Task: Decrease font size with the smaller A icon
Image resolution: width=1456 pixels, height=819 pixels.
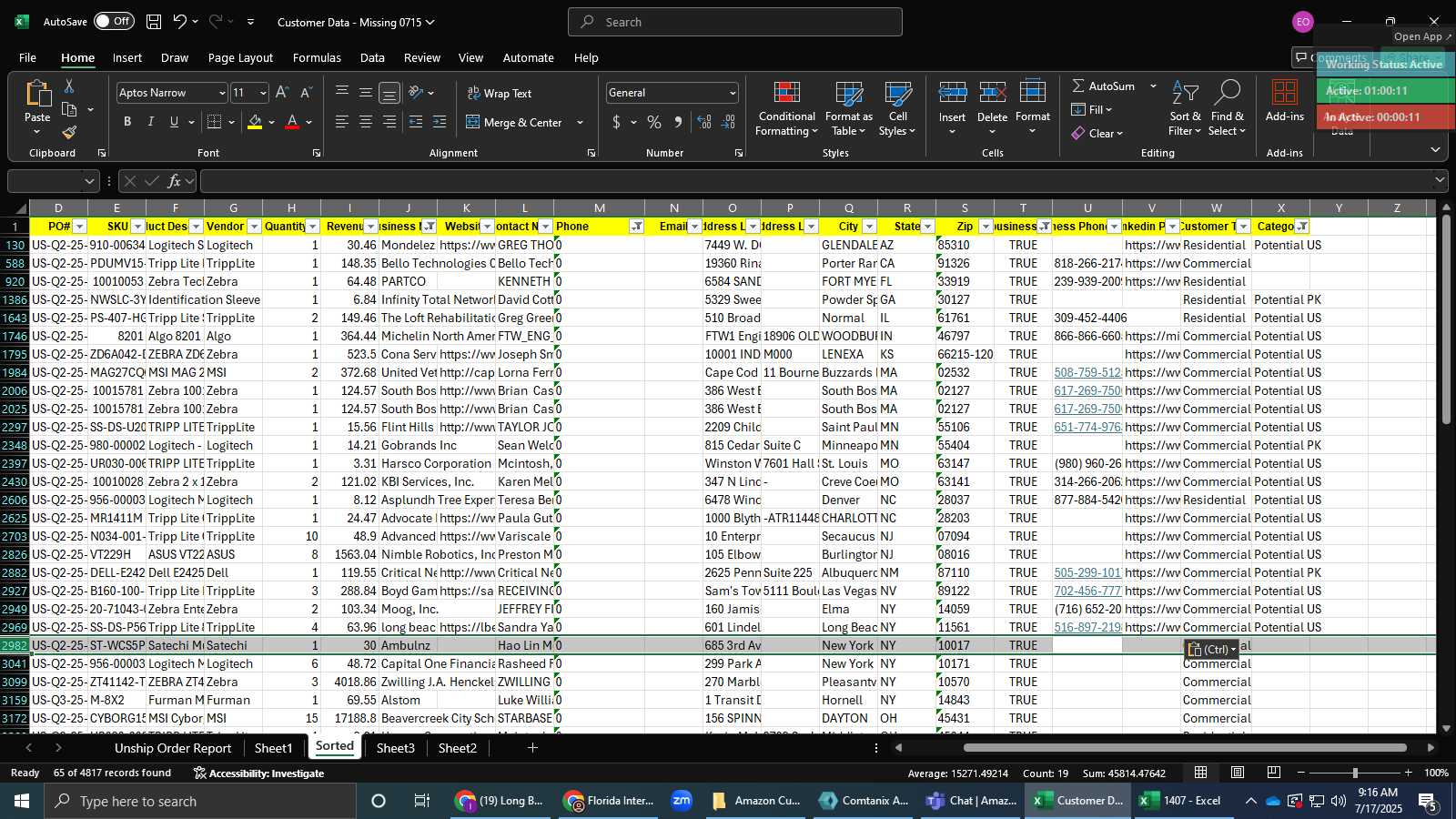Action: tap(306, 93)
